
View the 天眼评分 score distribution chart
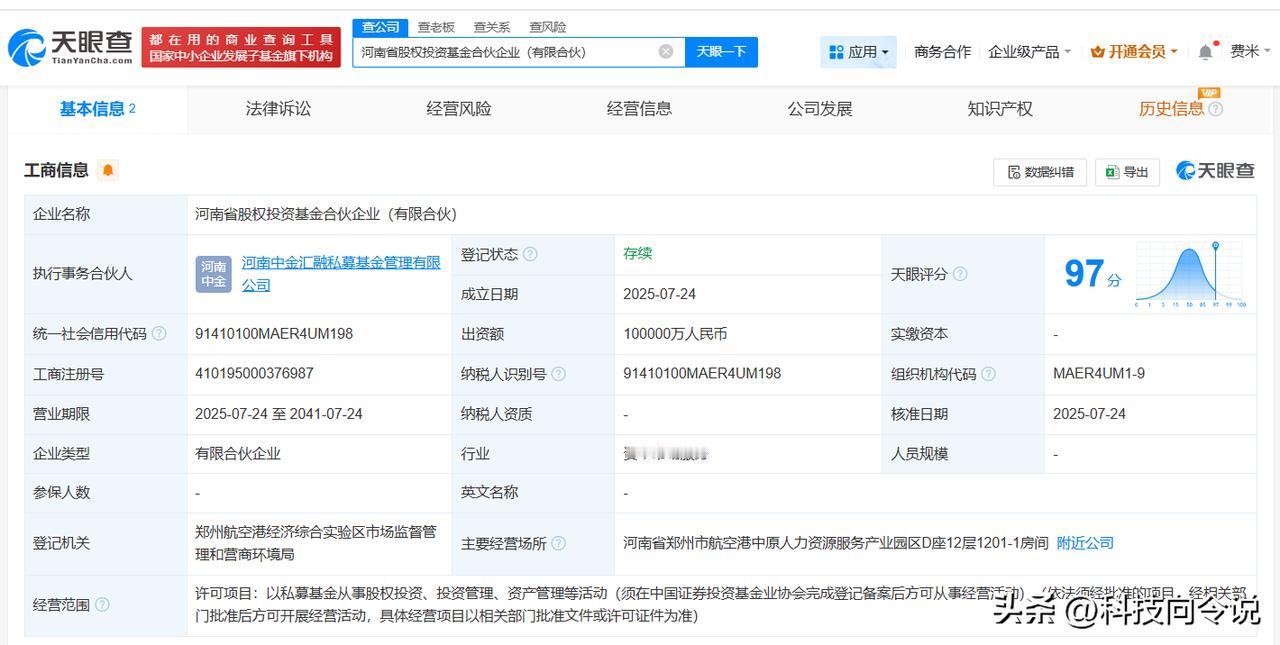pos(1190,274)
